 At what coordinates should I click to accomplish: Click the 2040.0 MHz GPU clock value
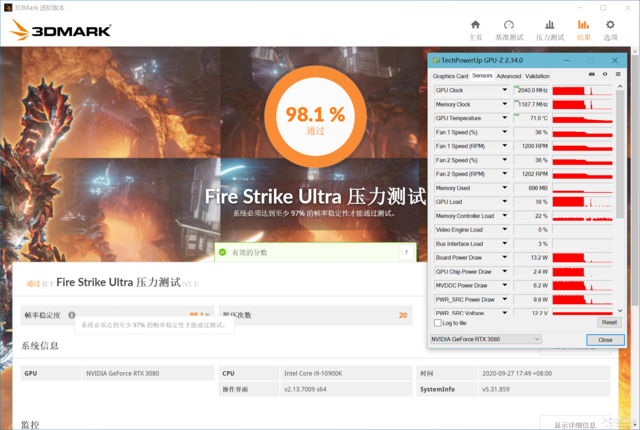[531, 90]
